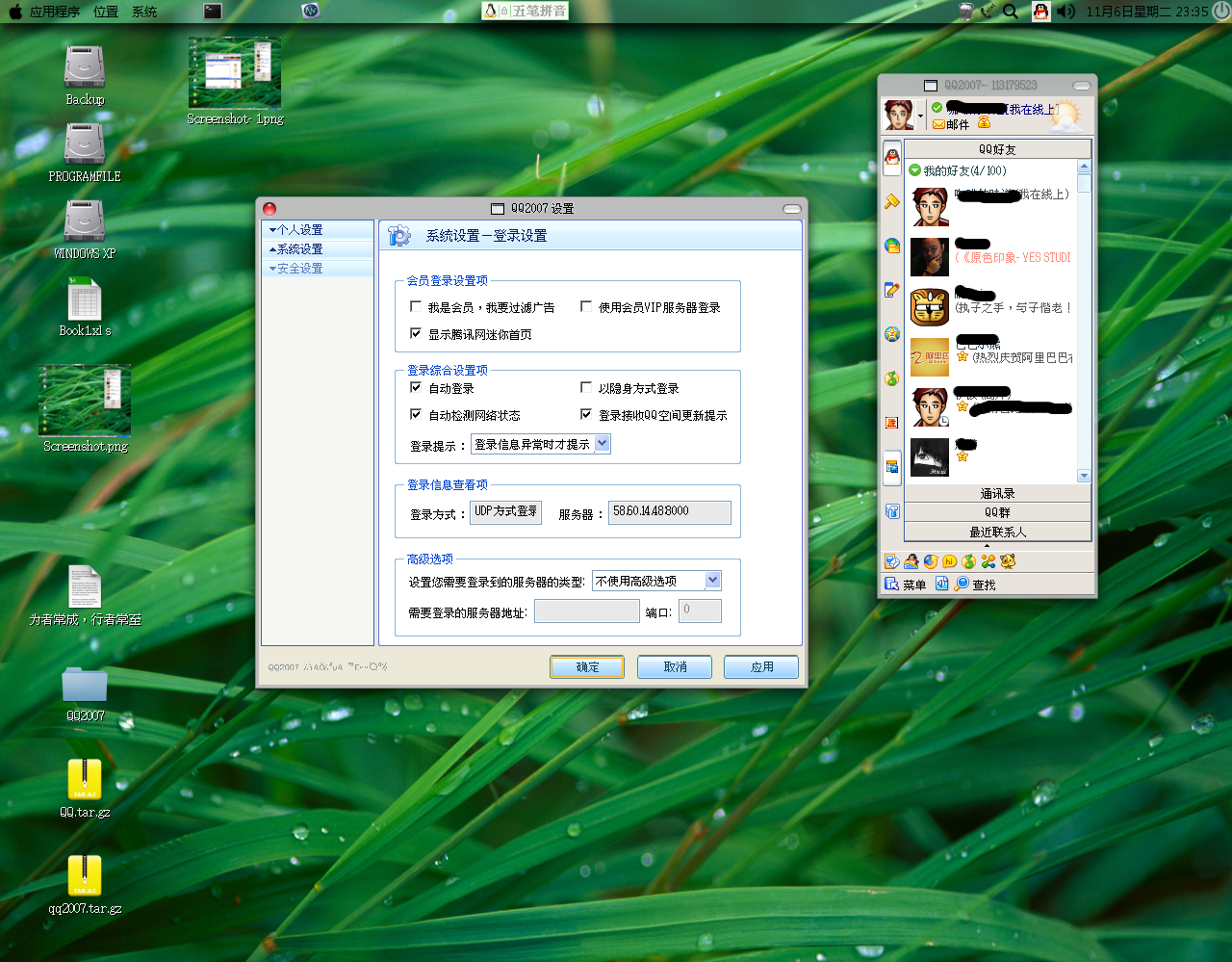This screenshot has width=1232, height=962.
Task: Open the trash bin icon in top panel
Action: pyautogui.click(x=966, y=12)
